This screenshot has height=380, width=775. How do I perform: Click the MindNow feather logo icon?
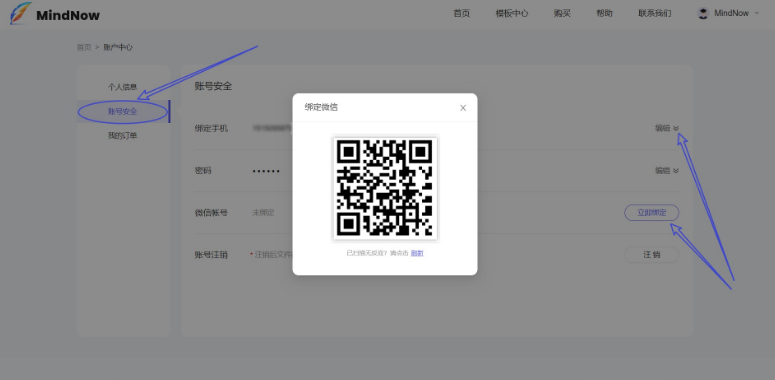point(20,14)
